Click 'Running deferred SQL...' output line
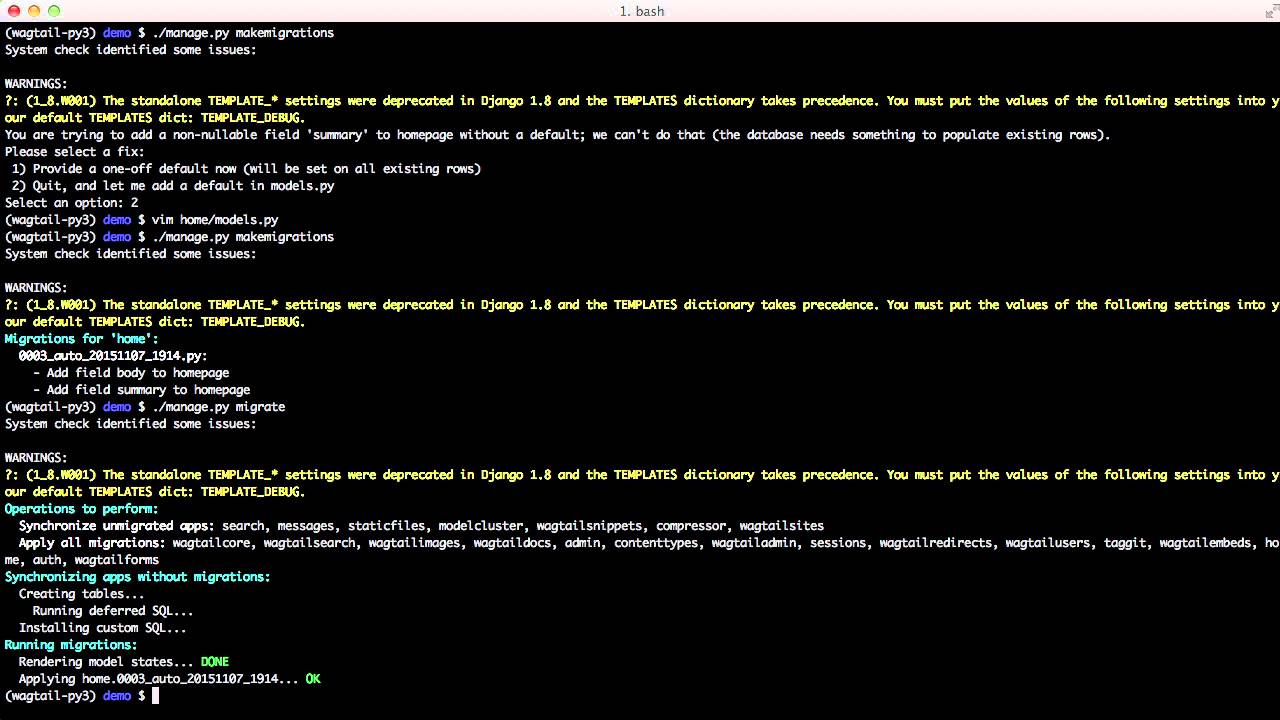1280x720 pixels. pyautogui.click(x=113, y=611)
